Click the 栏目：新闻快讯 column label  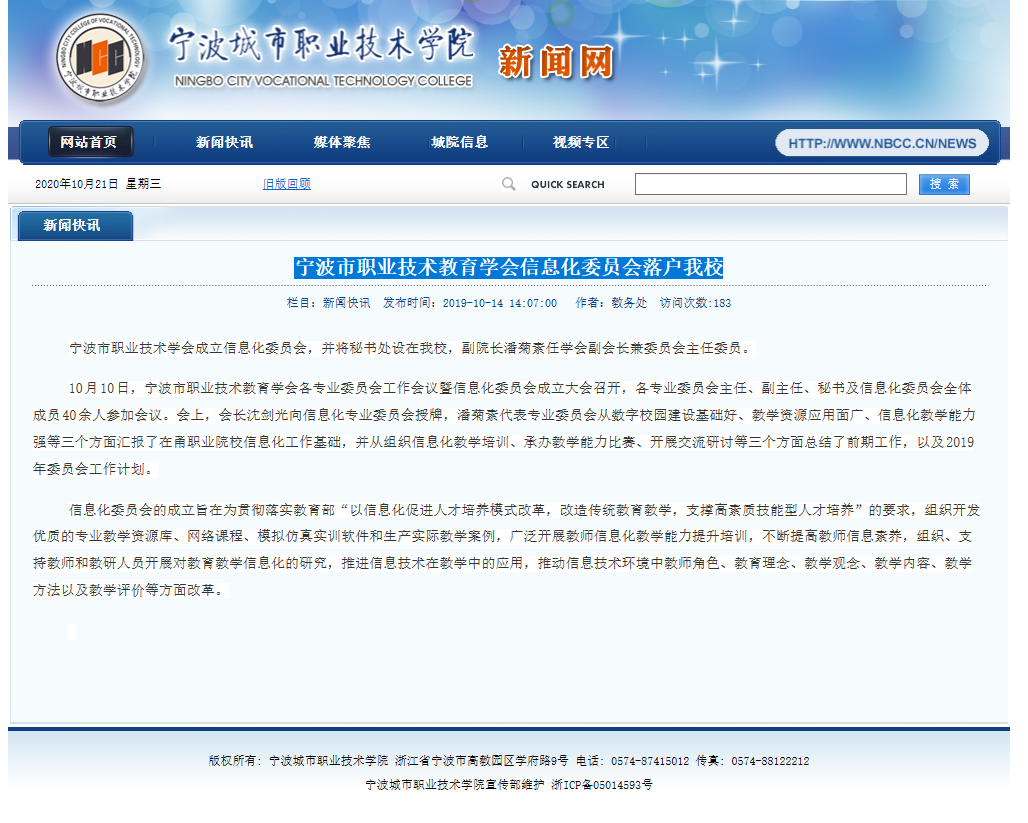click(328, 303)
